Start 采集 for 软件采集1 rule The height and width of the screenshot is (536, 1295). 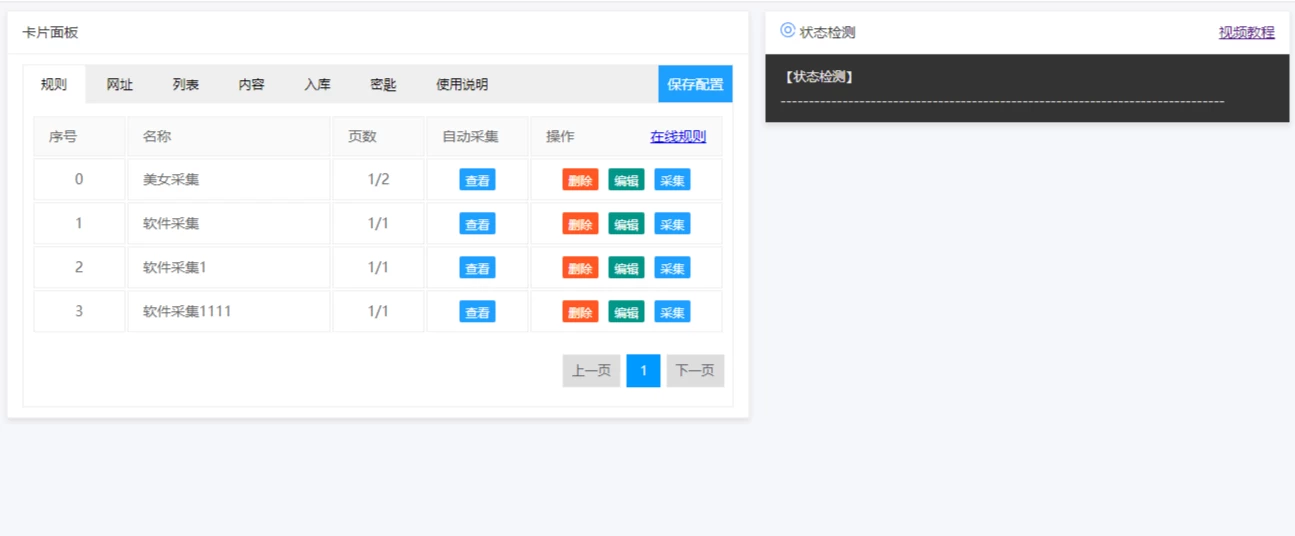point(672,268)
